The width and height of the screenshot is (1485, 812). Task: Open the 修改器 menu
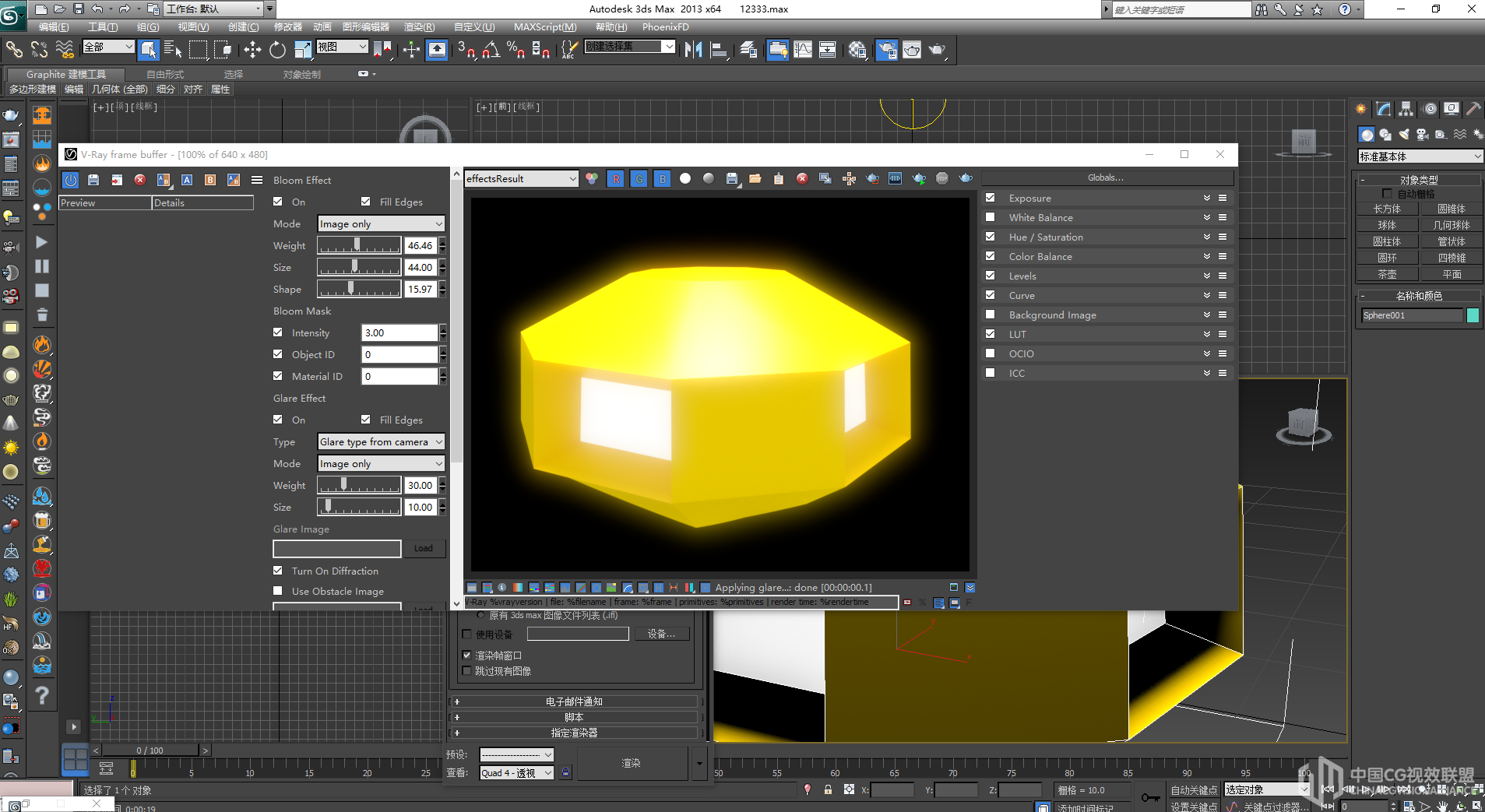287,27
